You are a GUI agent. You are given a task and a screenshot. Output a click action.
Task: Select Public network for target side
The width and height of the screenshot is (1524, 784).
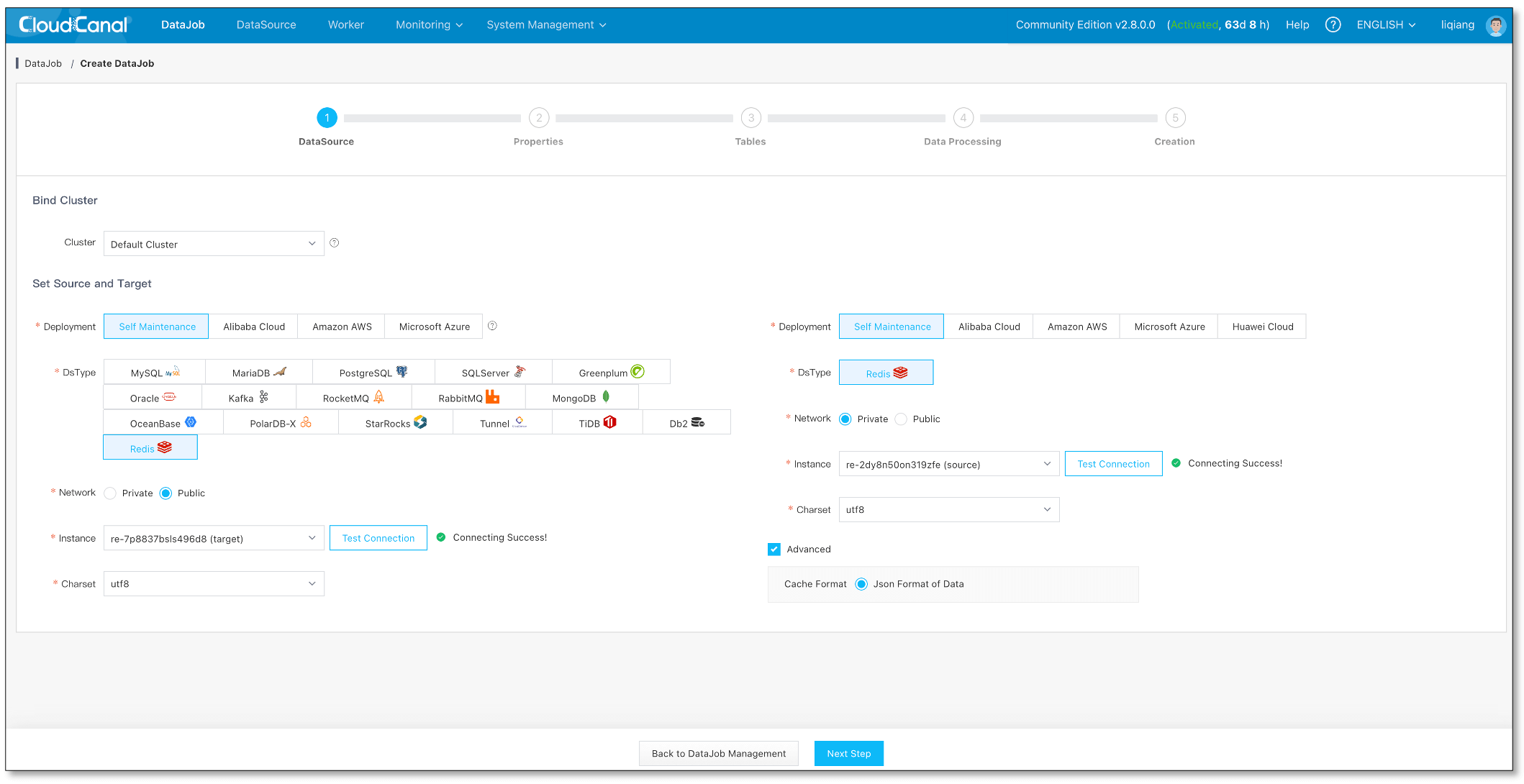(901, 419)
